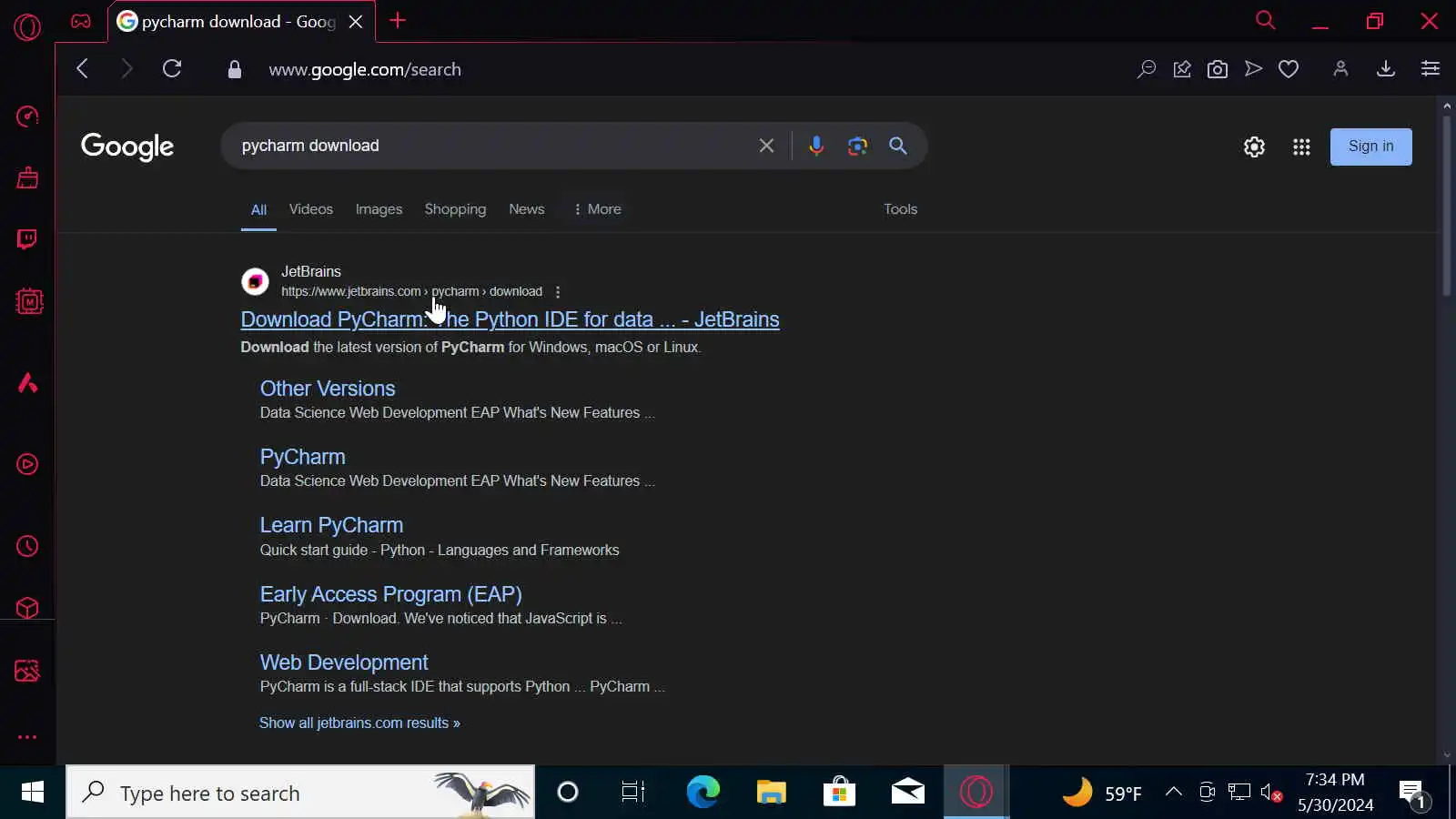This screenshot has height=819, width=1456.
Task: Switch to the All results tab
Action: coord(258,210)
